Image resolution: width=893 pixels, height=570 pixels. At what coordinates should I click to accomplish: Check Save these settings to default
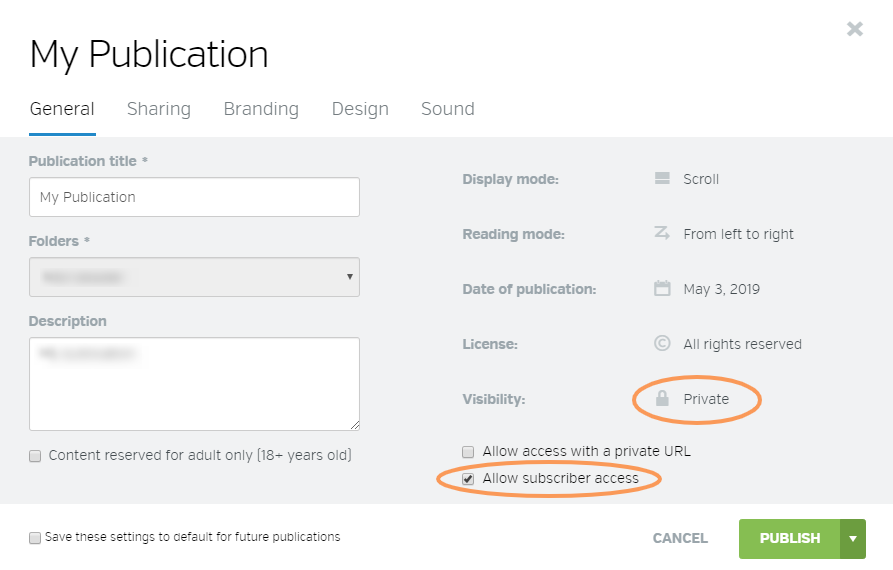click(35, 538)
